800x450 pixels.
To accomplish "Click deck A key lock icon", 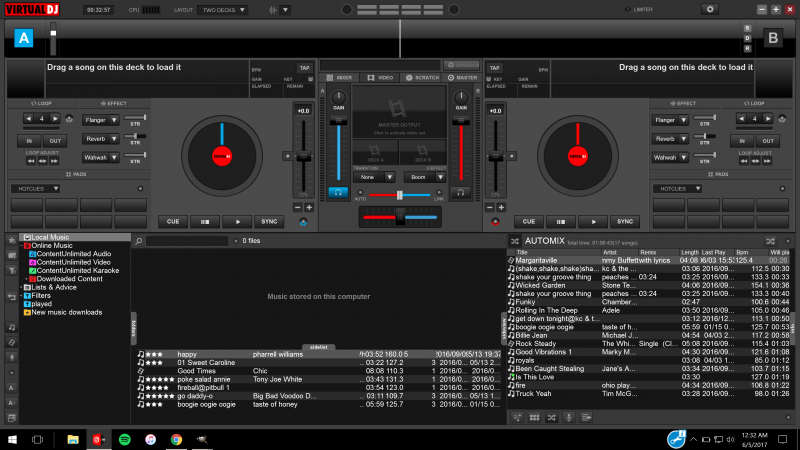I will point(310,79).
